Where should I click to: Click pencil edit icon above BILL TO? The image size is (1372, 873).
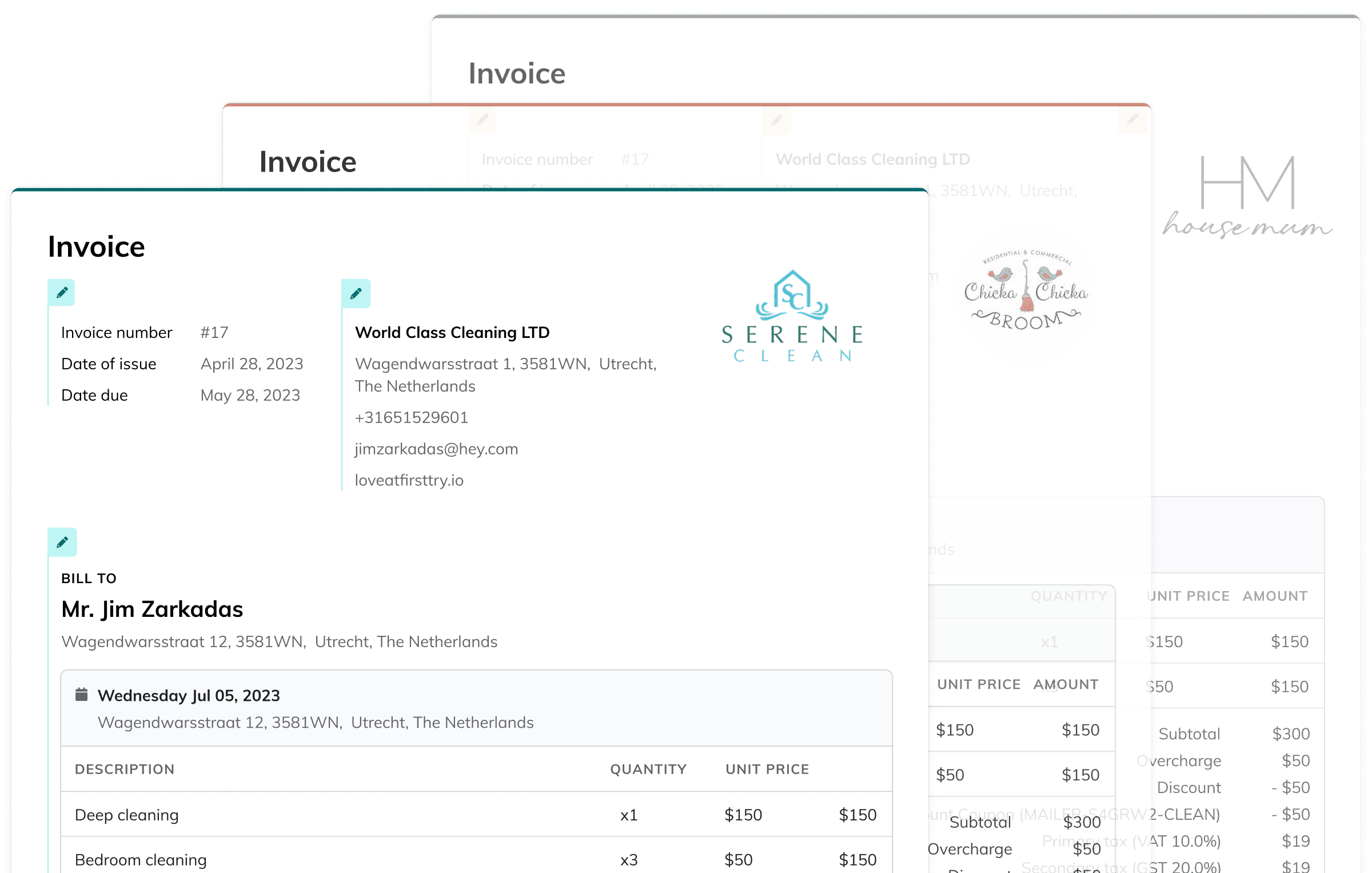tap(62, 542)
